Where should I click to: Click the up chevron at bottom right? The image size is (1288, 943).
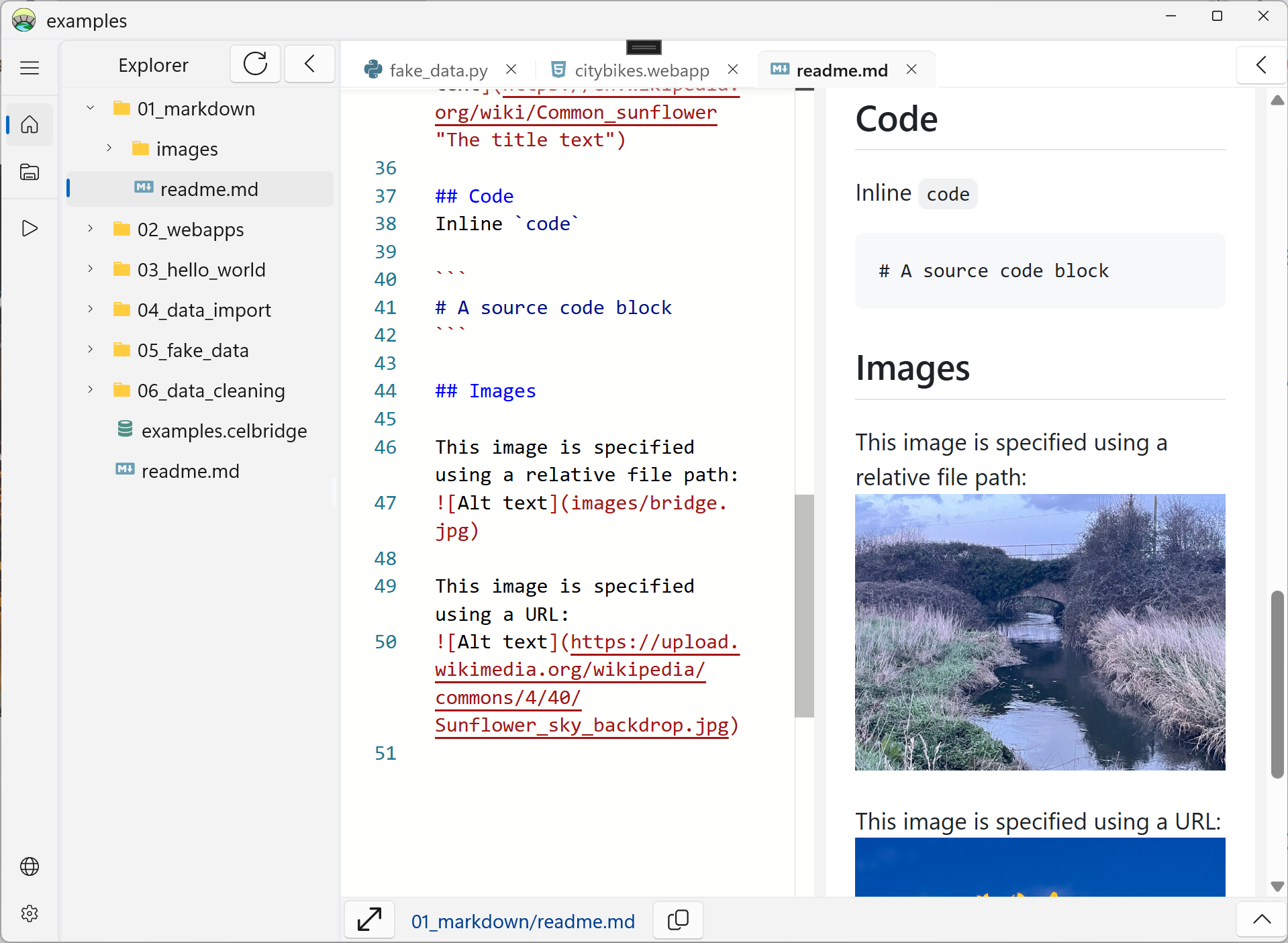(x=1261, y=920)
